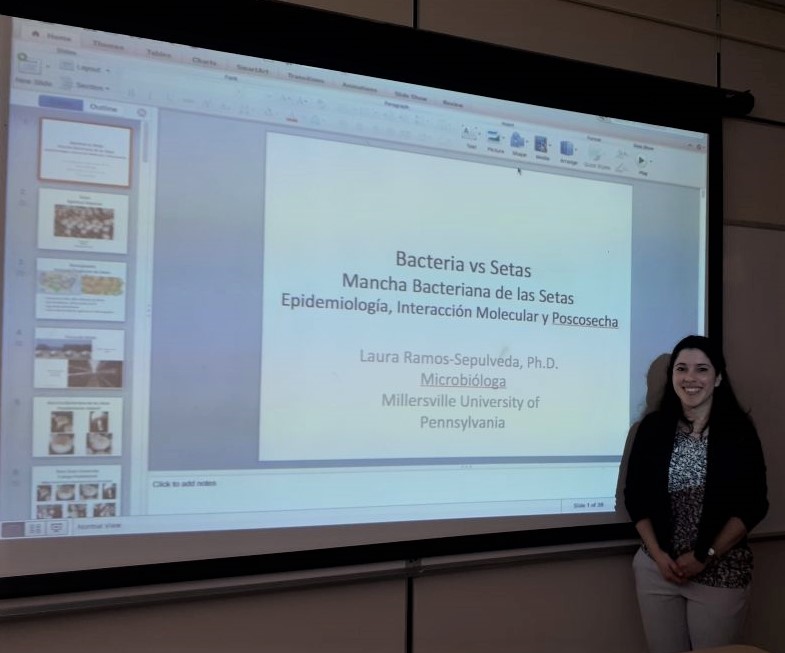Select slide 6 thumbnail at panel bottom
The height and width of the screenshot is (653, 785).
77,491
